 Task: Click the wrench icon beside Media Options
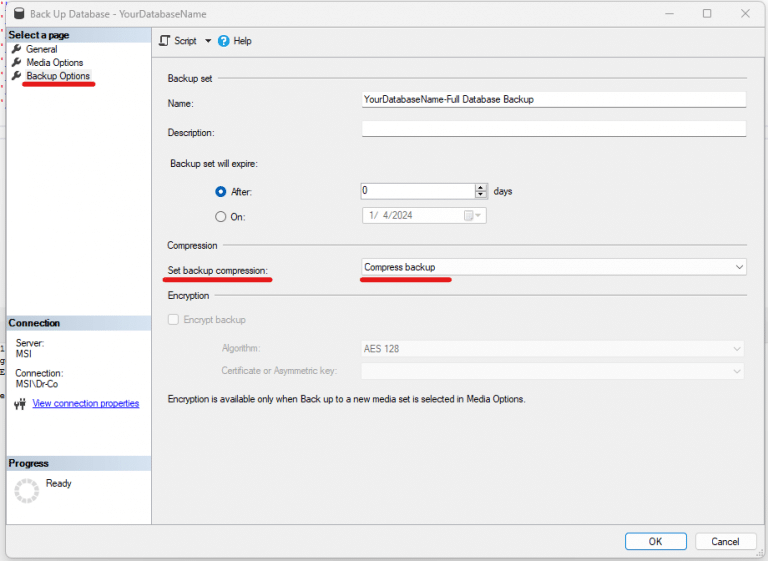(x=16, y=63)
